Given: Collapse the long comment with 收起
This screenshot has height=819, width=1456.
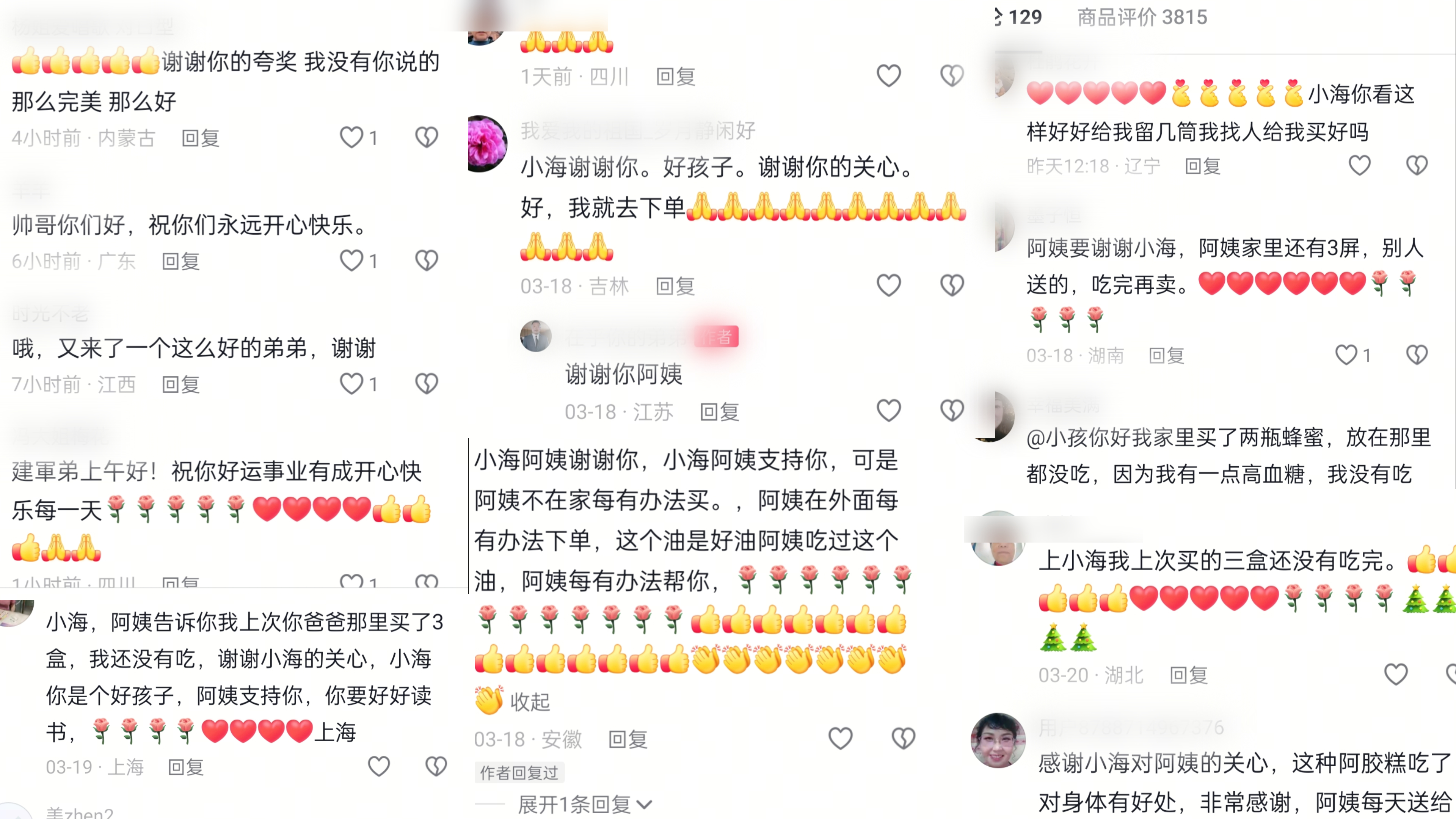Looking at the screenshot, I should [x=530, y=701].
